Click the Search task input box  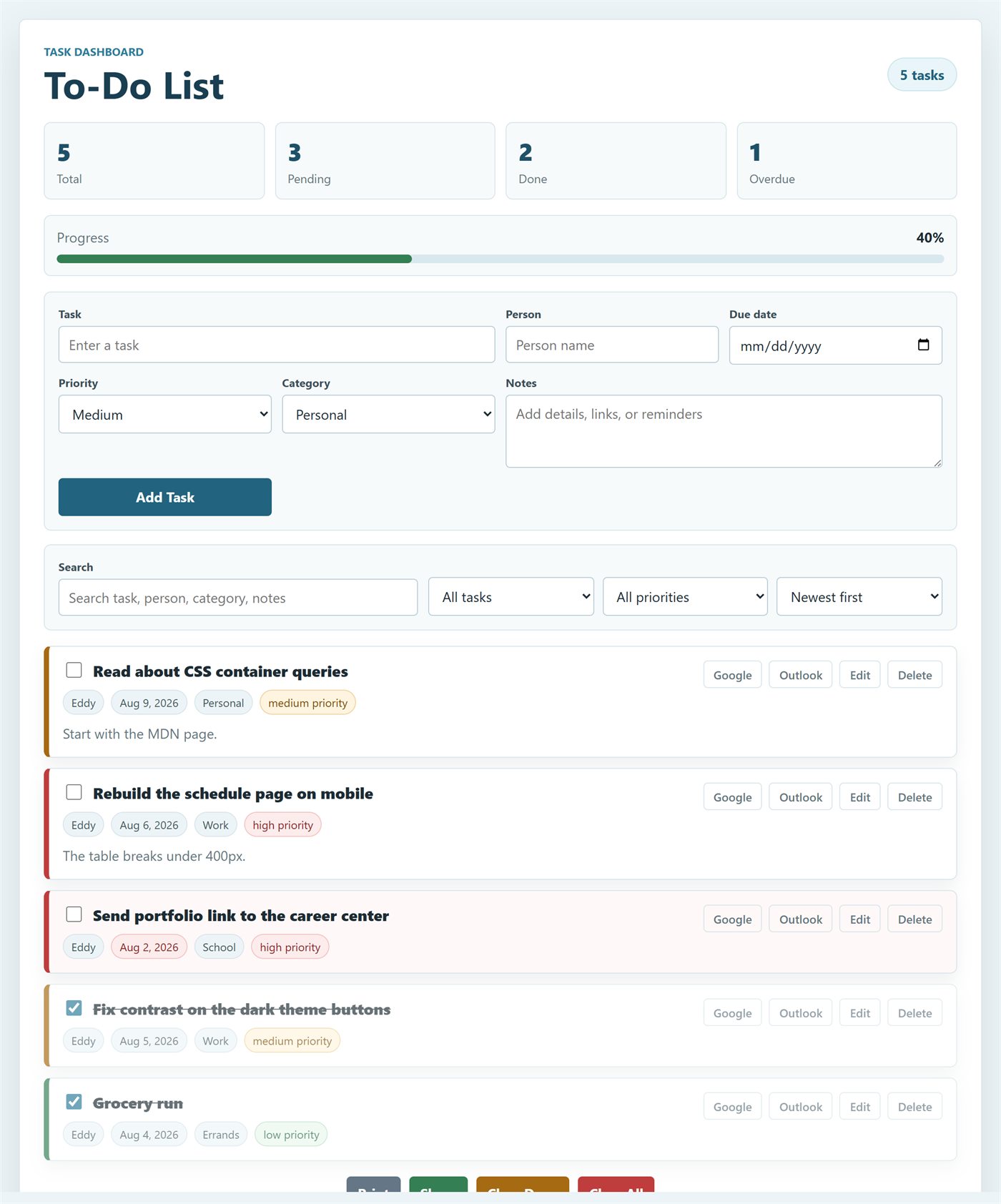tap(238, 598)
